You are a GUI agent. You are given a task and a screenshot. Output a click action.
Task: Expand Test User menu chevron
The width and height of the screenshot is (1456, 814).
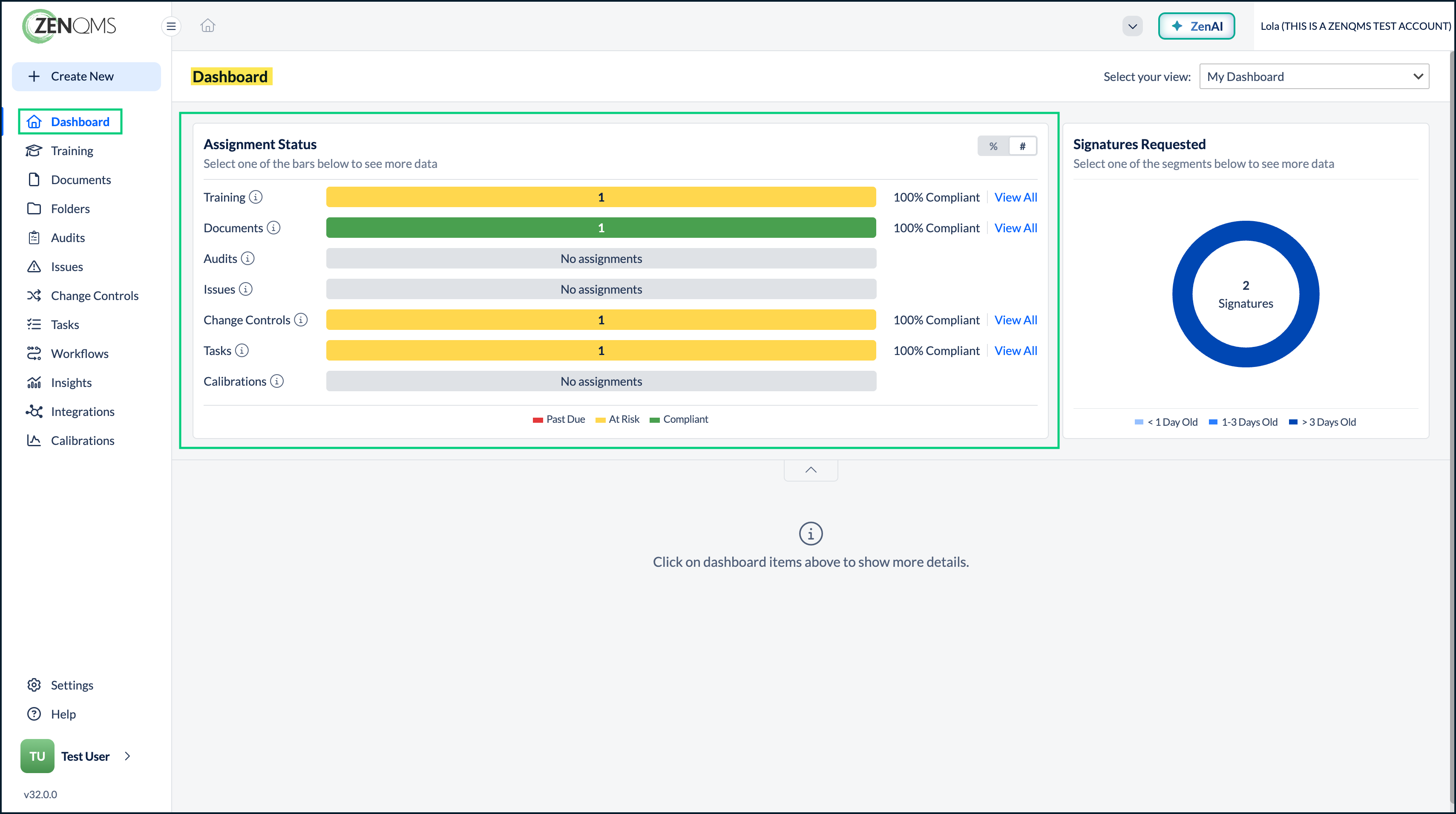[x=128, y=756]
